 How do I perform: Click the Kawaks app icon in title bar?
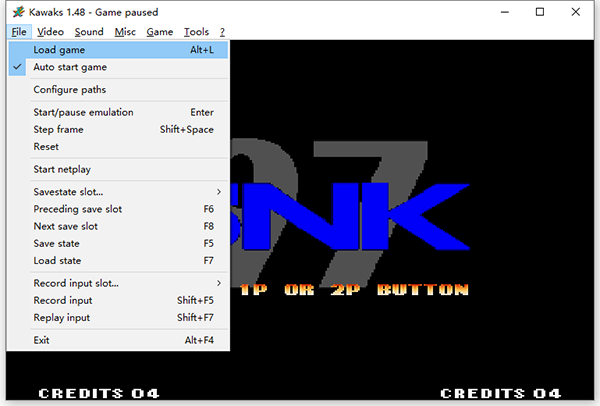click(18, 12)
